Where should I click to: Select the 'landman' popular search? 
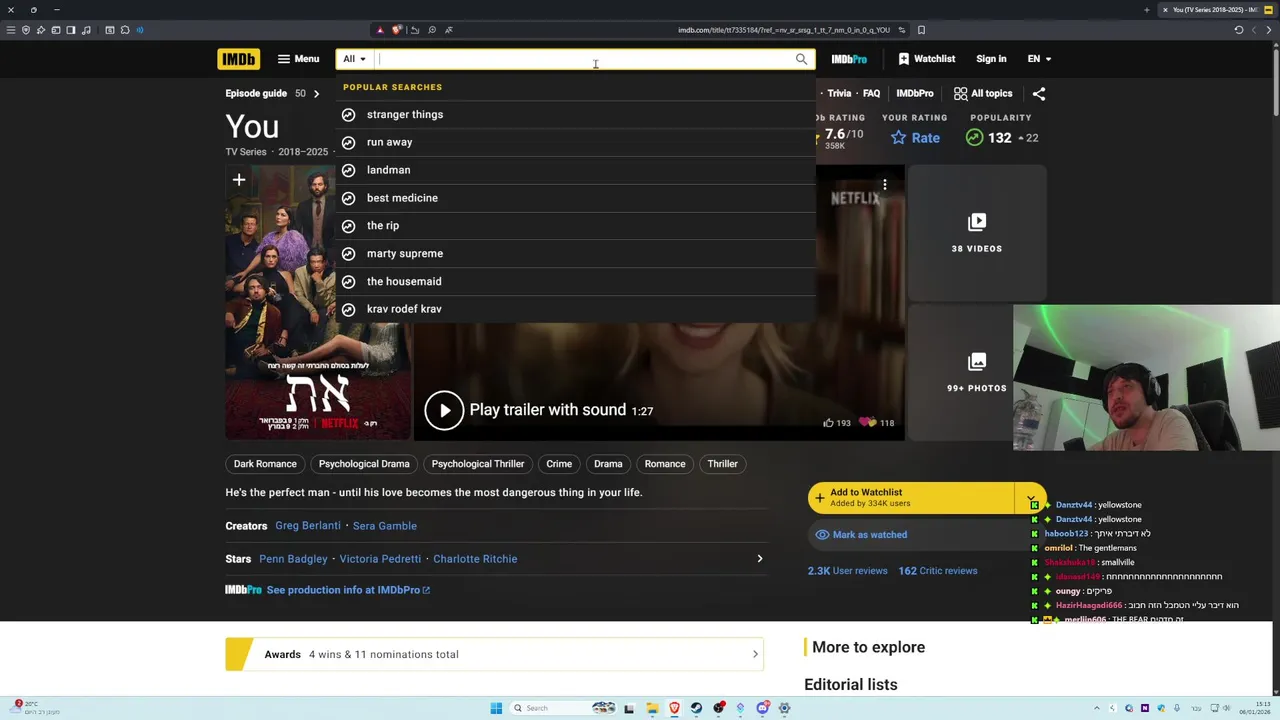click(576, 170)
